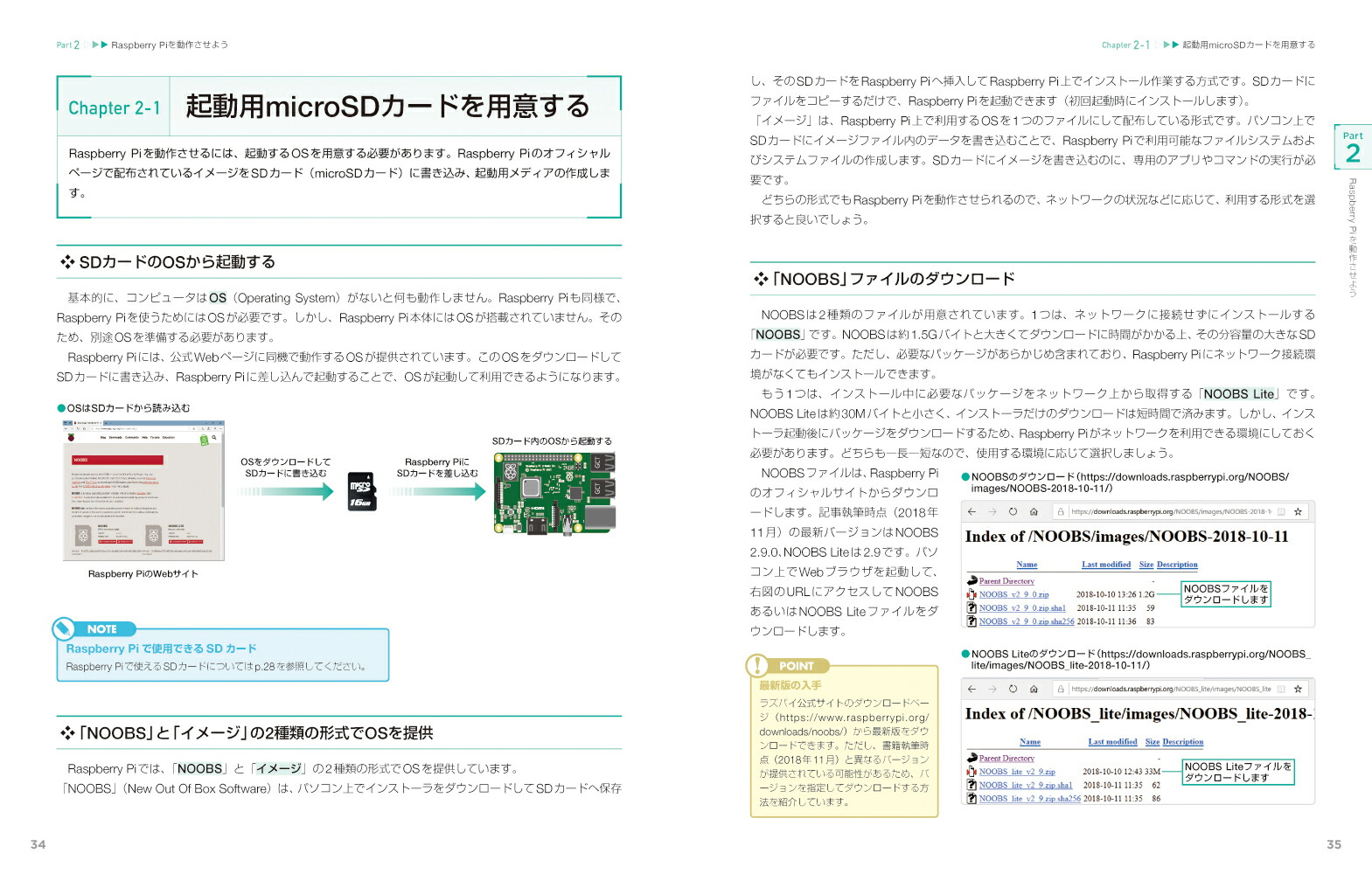Click the Raspberry Pi website screenshot thumbnail
1372x874 pixels.
tap(143, 490)
